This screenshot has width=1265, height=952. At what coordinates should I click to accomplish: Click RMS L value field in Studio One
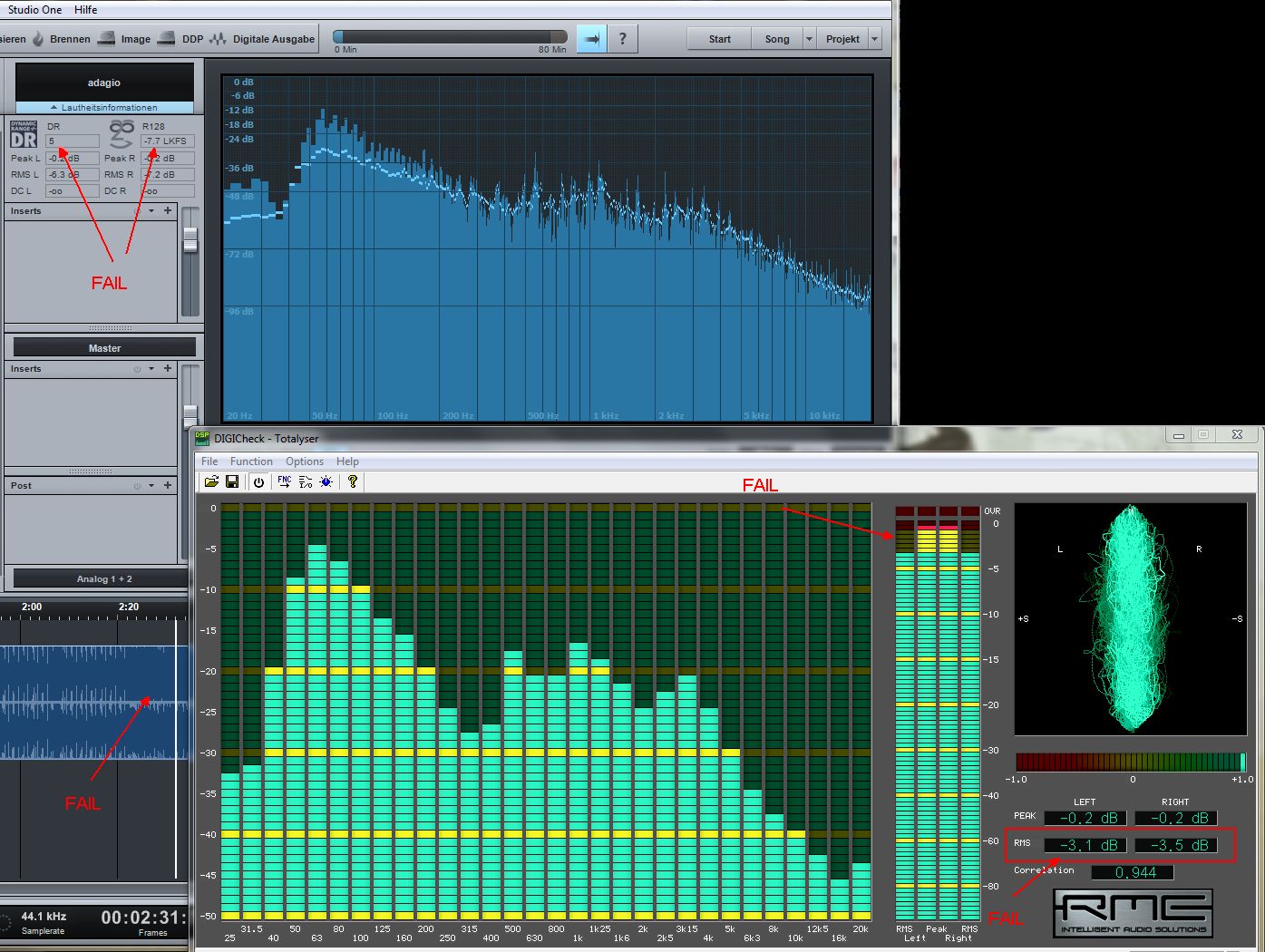tap(72, 174)
